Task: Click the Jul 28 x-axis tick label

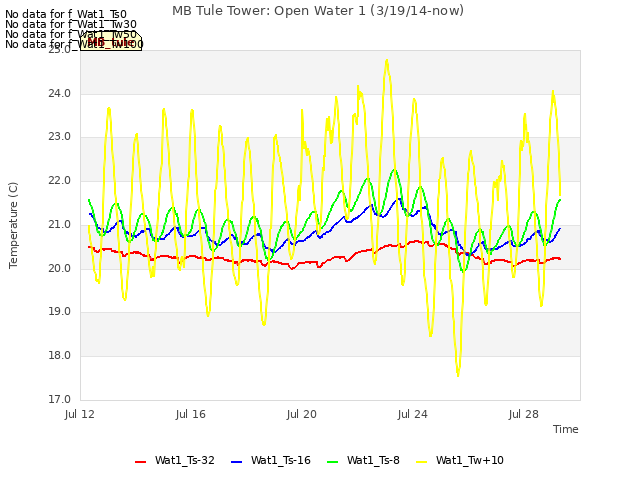Action: click(524, 414)
